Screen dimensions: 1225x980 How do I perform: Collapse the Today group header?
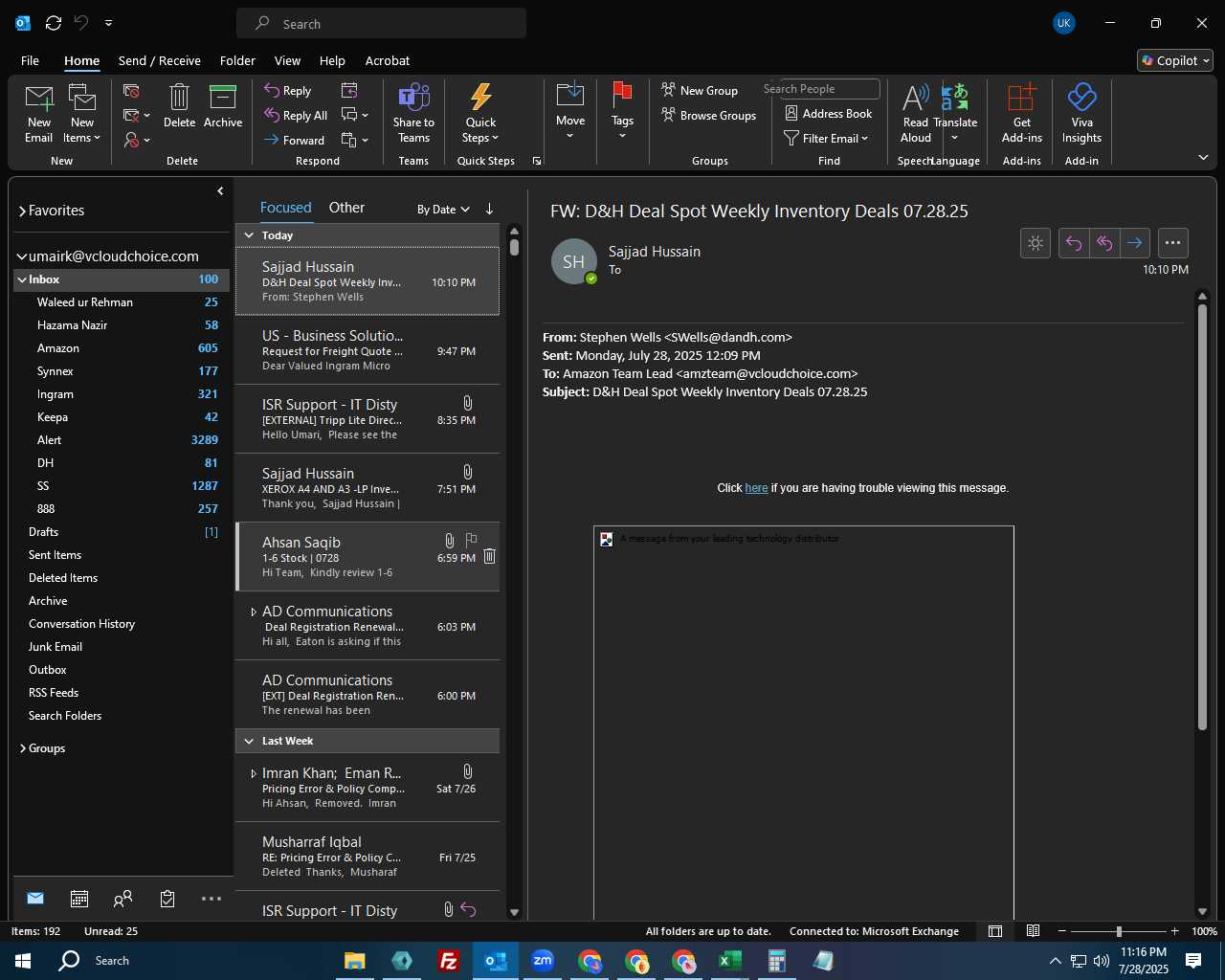(x=249, y=235)
